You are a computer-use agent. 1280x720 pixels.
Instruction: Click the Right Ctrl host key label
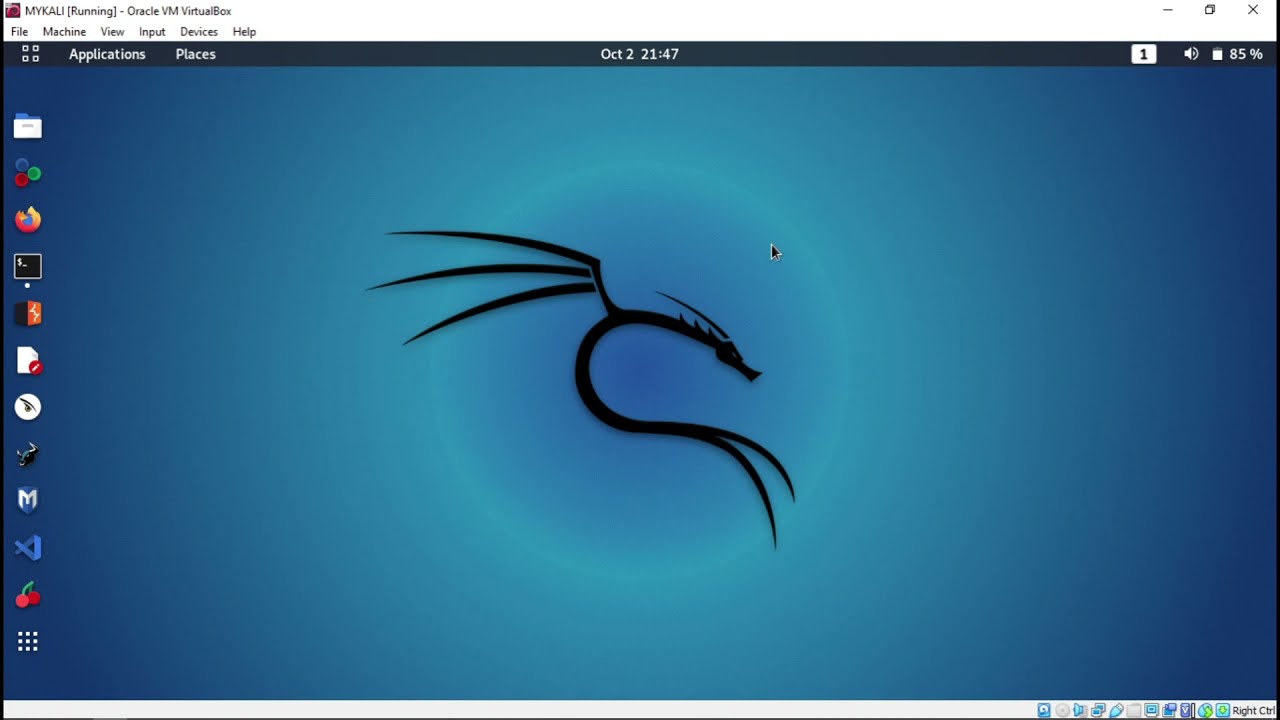coord(1254,711)
